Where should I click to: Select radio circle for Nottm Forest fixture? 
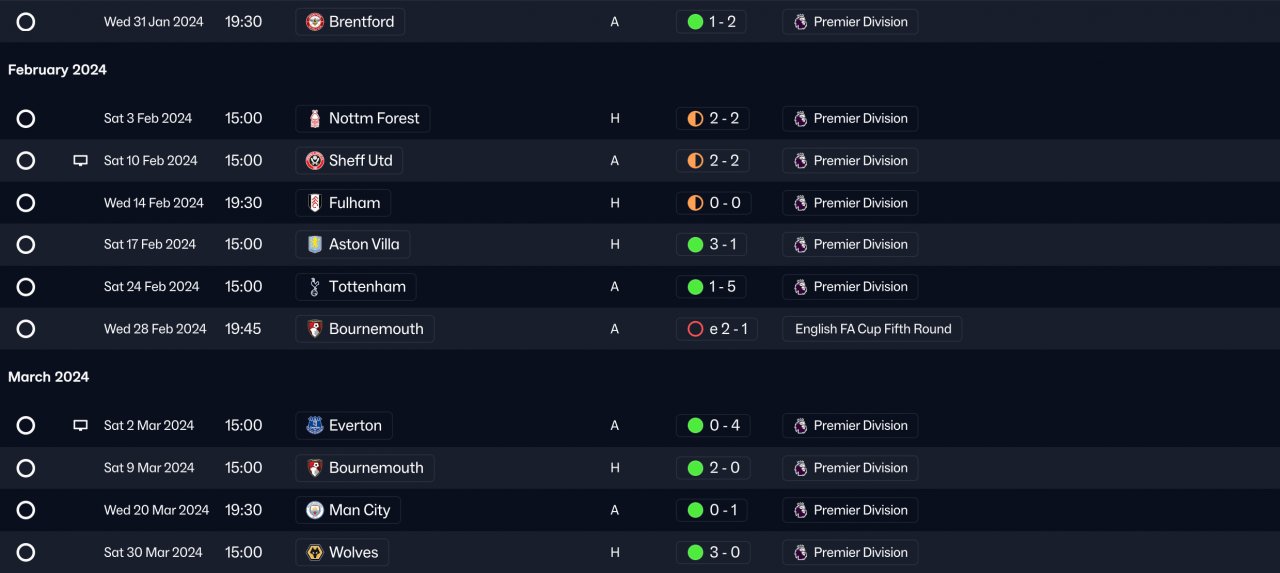click(26, 119)
